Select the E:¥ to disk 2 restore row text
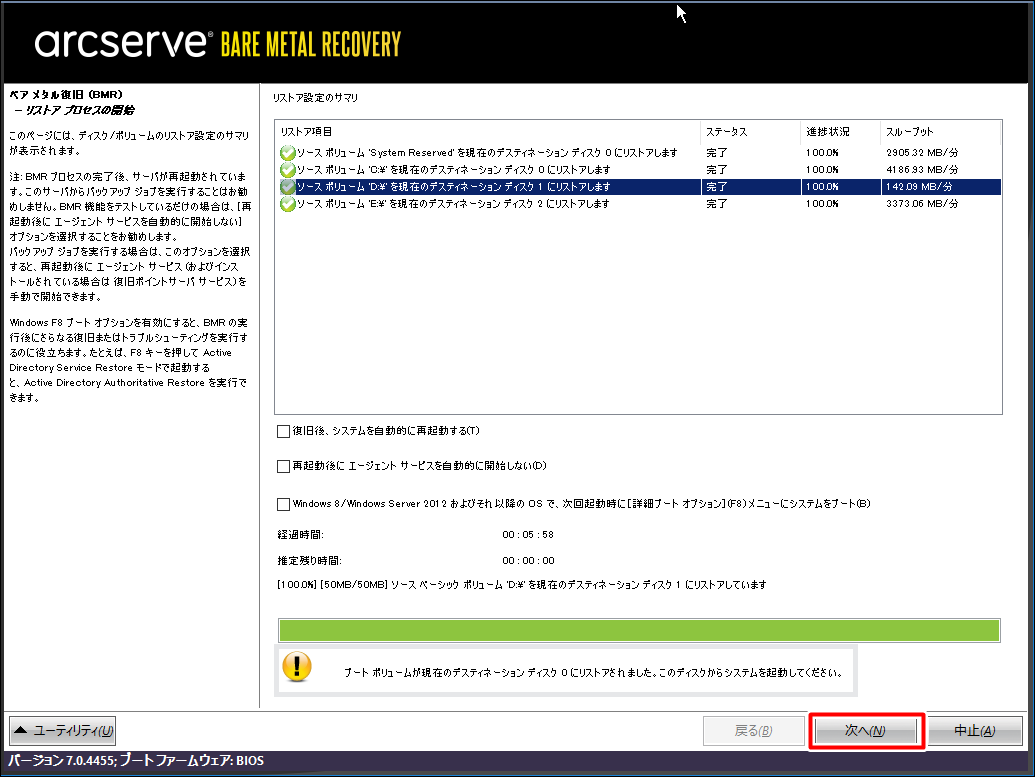This screenshot has height=777, width=1035. click(453, 204)
